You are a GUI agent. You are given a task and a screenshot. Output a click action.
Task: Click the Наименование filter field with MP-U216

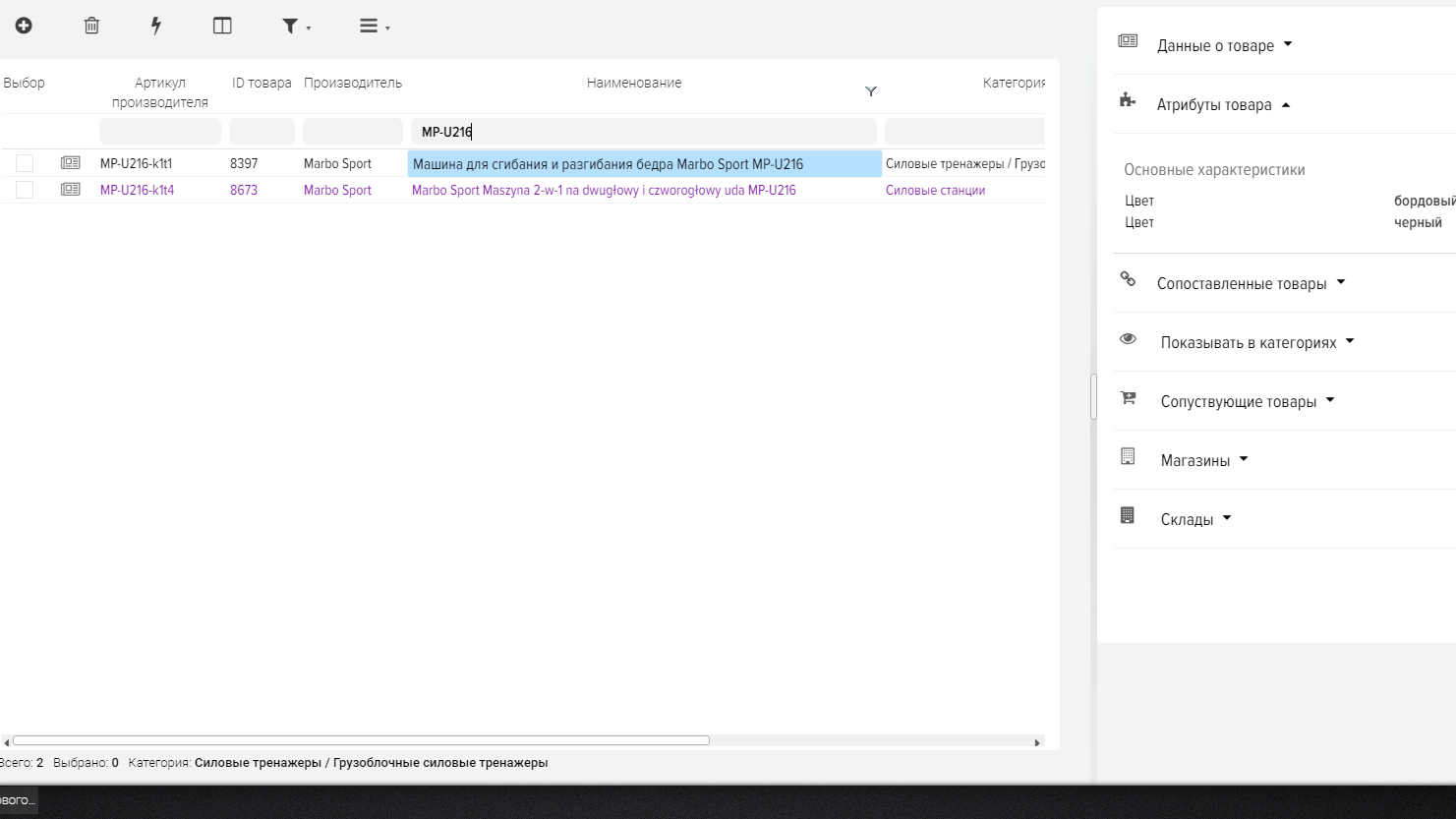[644, 132]
